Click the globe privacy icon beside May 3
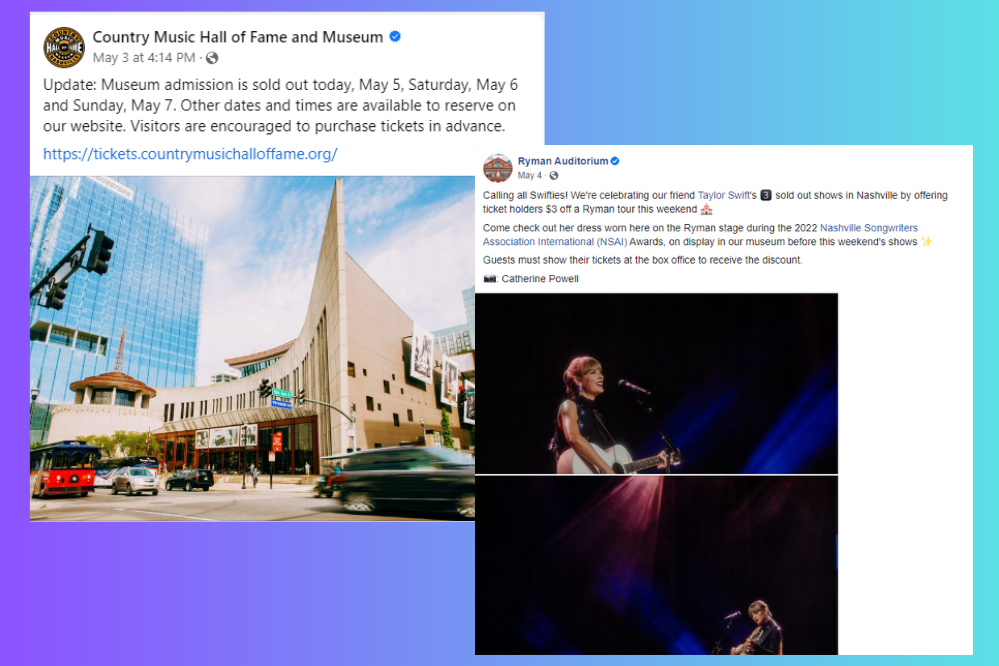Screen dimensions: 999x666 212,58
